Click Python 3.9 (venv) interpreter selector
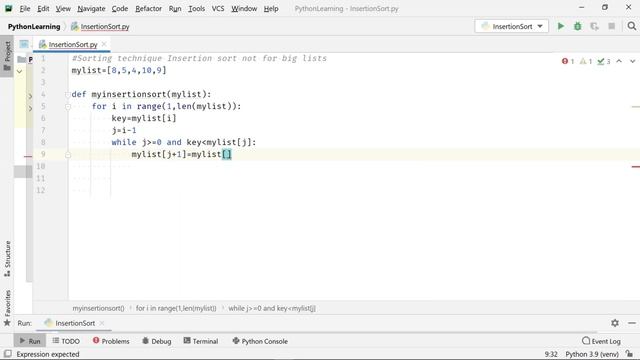 tap(592, 354)
